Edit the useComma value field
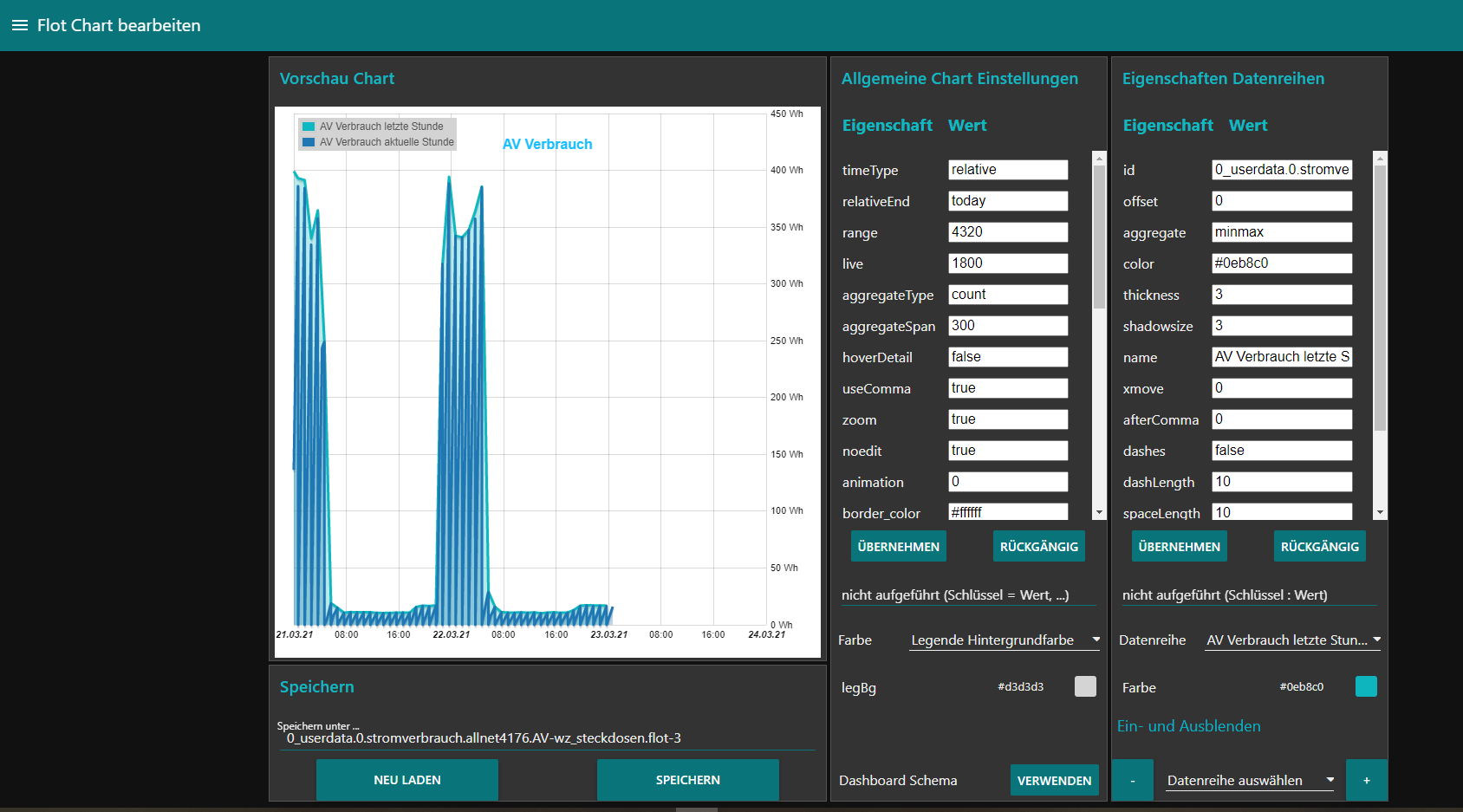 pos(1008,388)
